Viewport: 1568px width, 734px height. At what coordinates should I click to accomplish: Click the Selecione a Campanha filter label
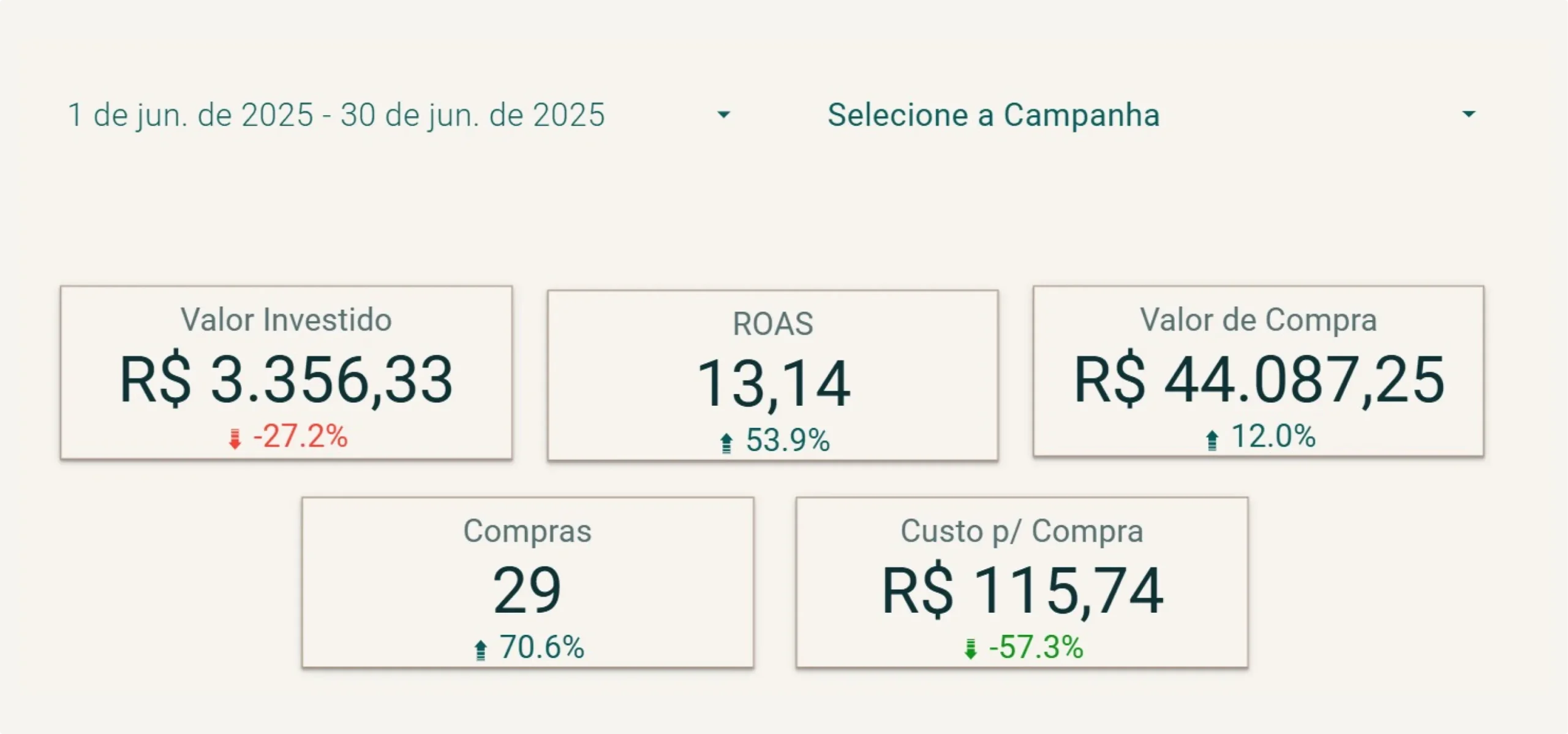coord(993,115)
